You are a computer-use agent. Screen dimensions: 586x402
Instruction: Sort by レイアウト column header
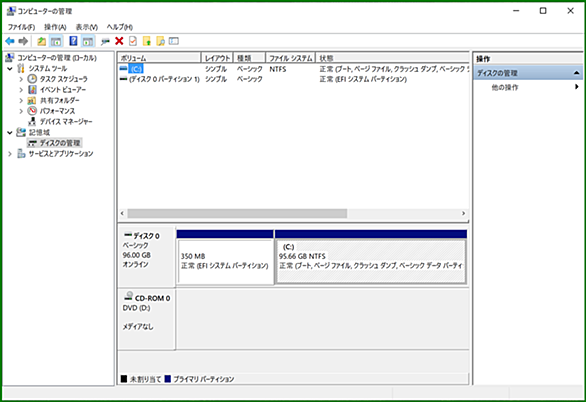(x=217, y=58)
